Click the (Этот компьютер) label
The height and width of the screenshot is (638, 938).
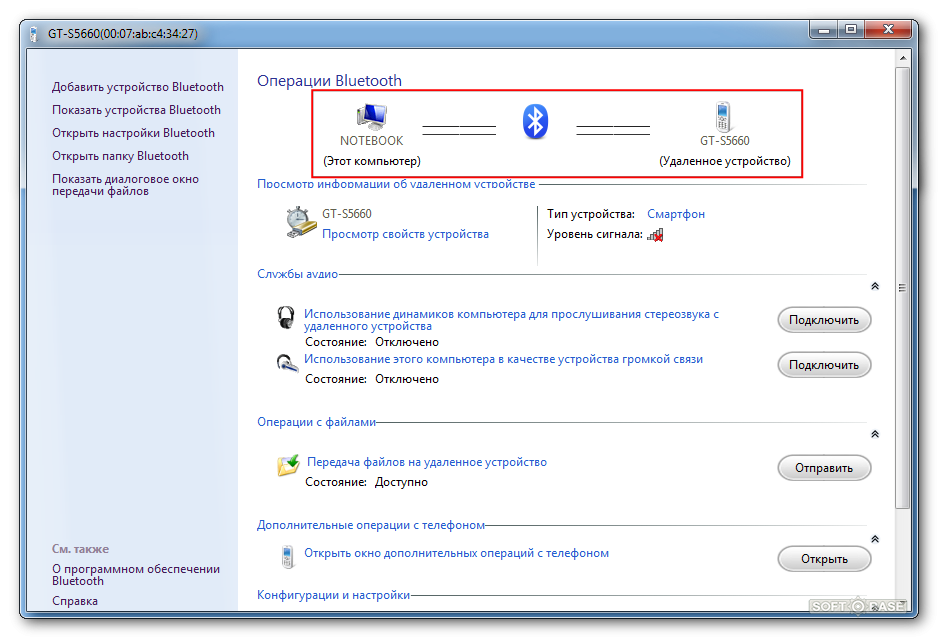click(x=371, y=161)
